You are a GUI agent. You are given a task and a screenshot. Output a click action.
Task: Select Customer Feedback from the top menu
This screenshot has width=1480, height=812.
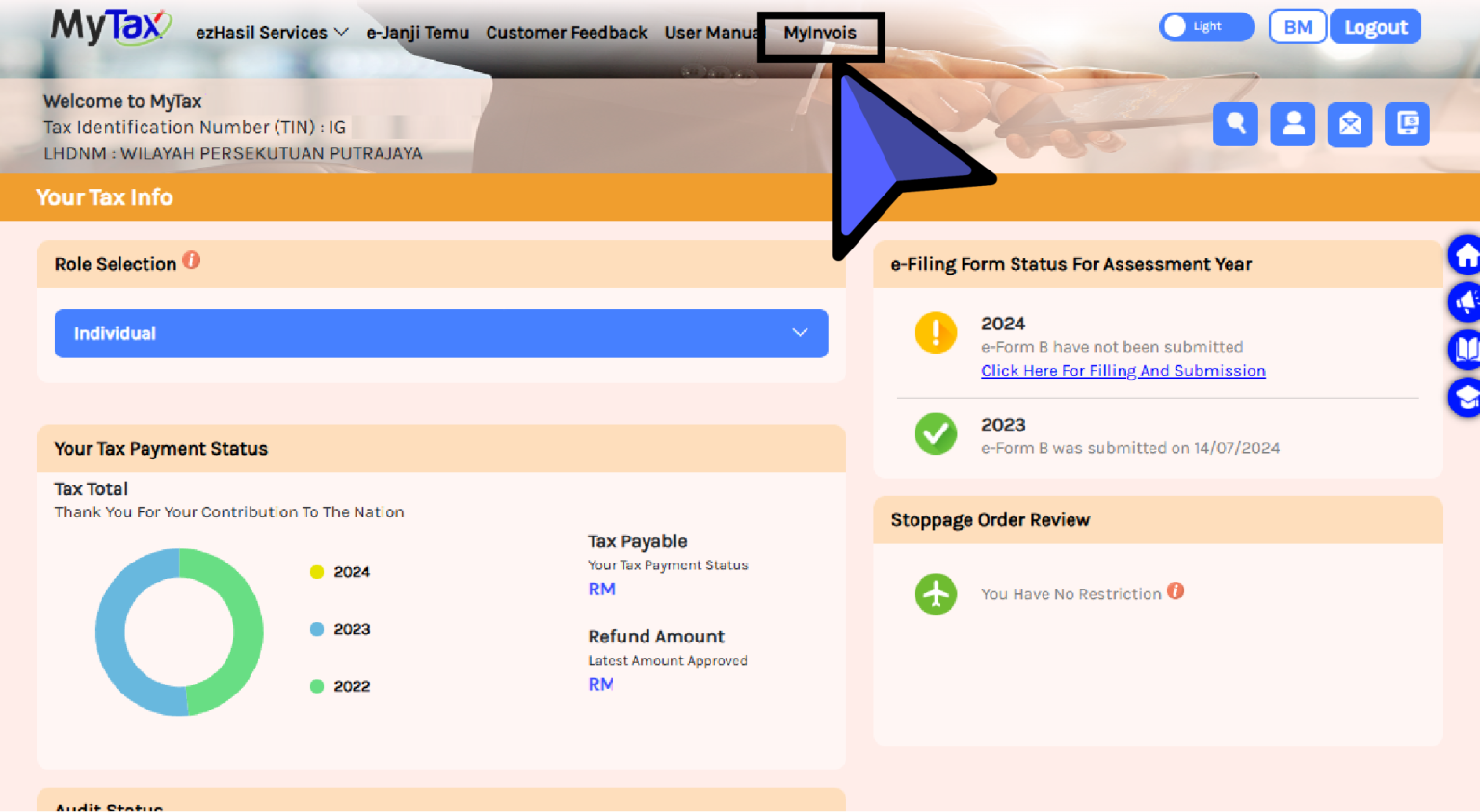[567, 32]
